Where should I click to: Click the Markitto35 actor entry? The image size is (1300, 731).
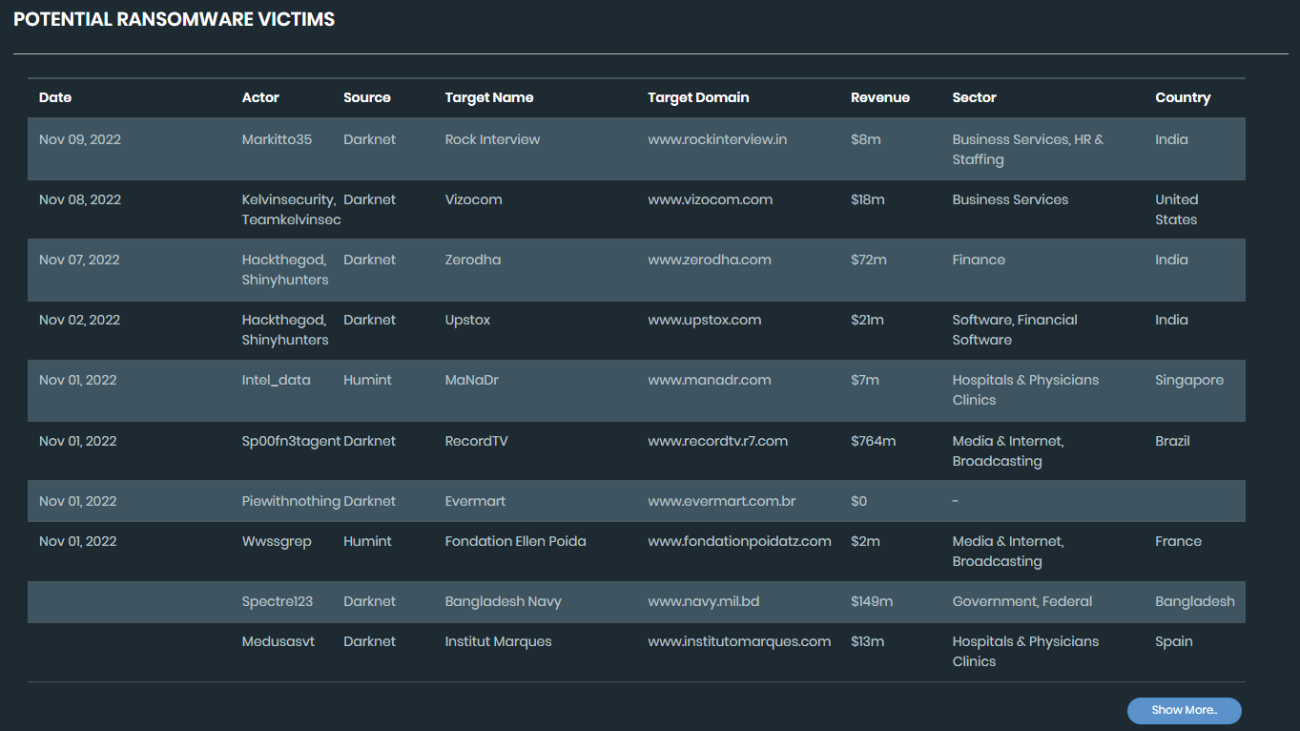point(276,140)
